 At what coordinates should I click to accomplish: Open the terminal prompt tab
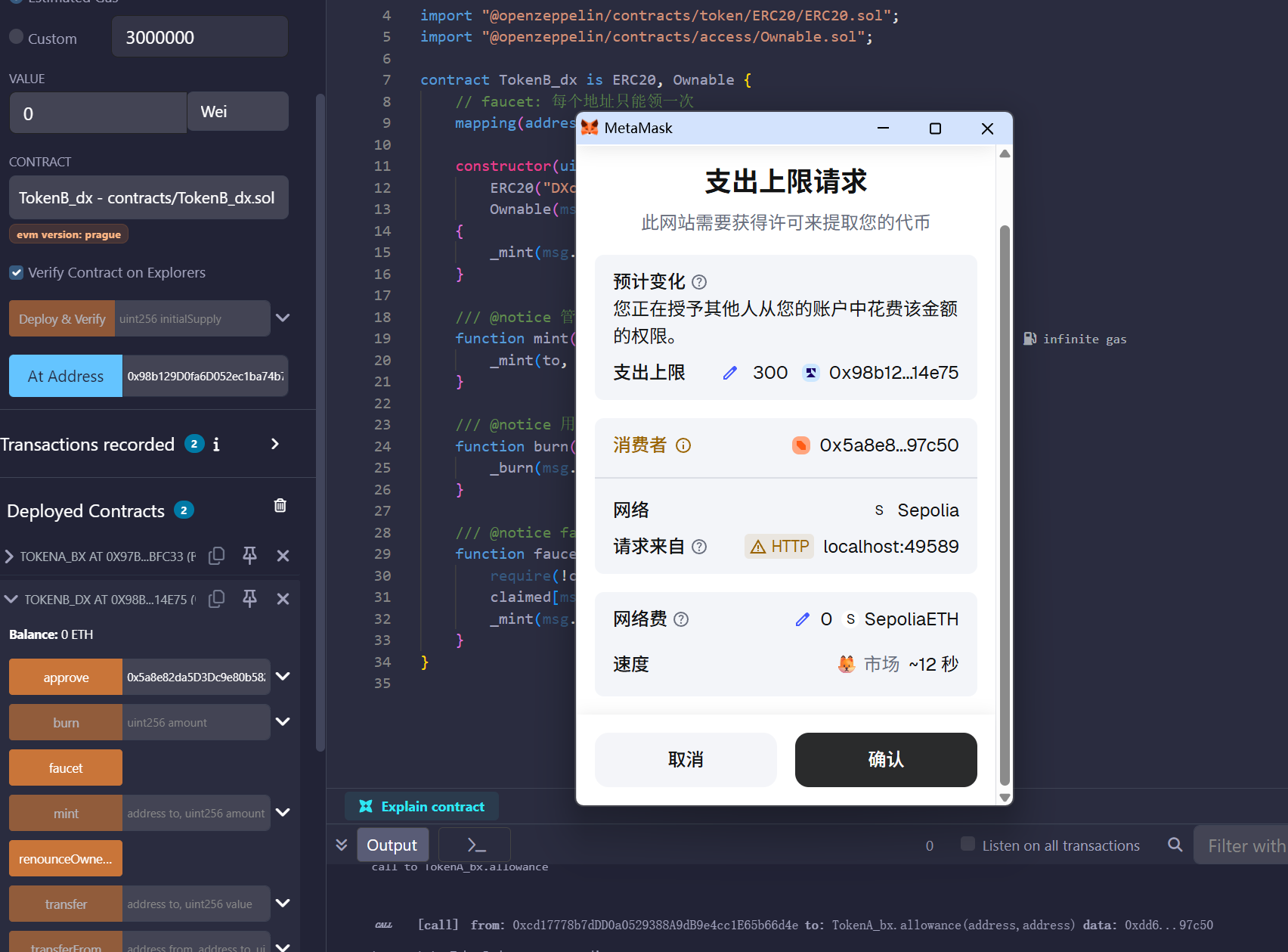(475, 845)
